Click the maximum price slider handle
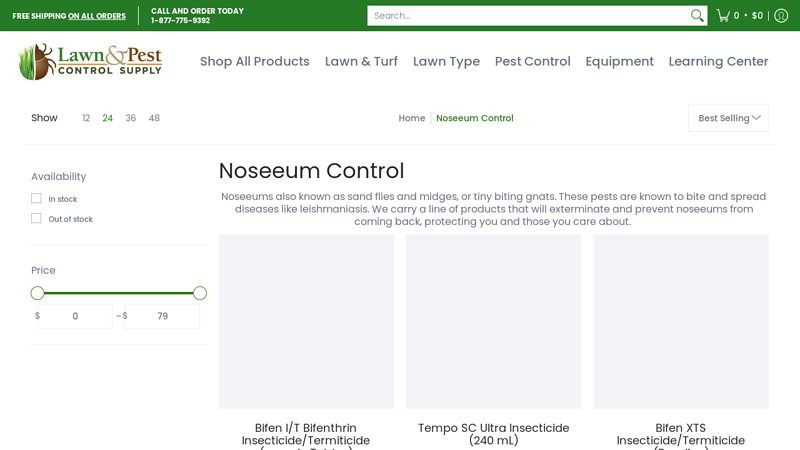Screen dimensions: 800x450 tap(200, 293)
